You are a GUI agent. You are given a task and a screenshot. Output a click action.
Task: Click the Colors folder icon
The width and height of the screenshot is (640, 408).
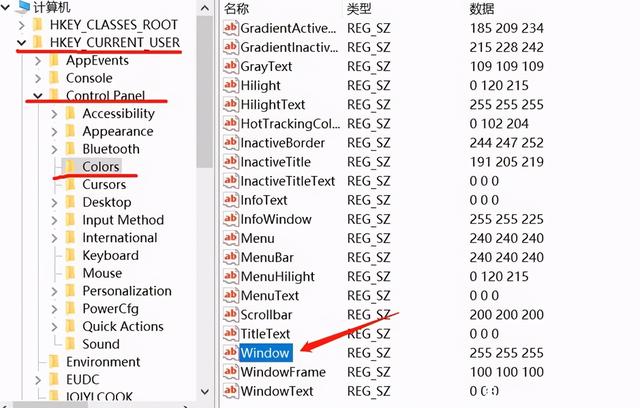(70, 166)
